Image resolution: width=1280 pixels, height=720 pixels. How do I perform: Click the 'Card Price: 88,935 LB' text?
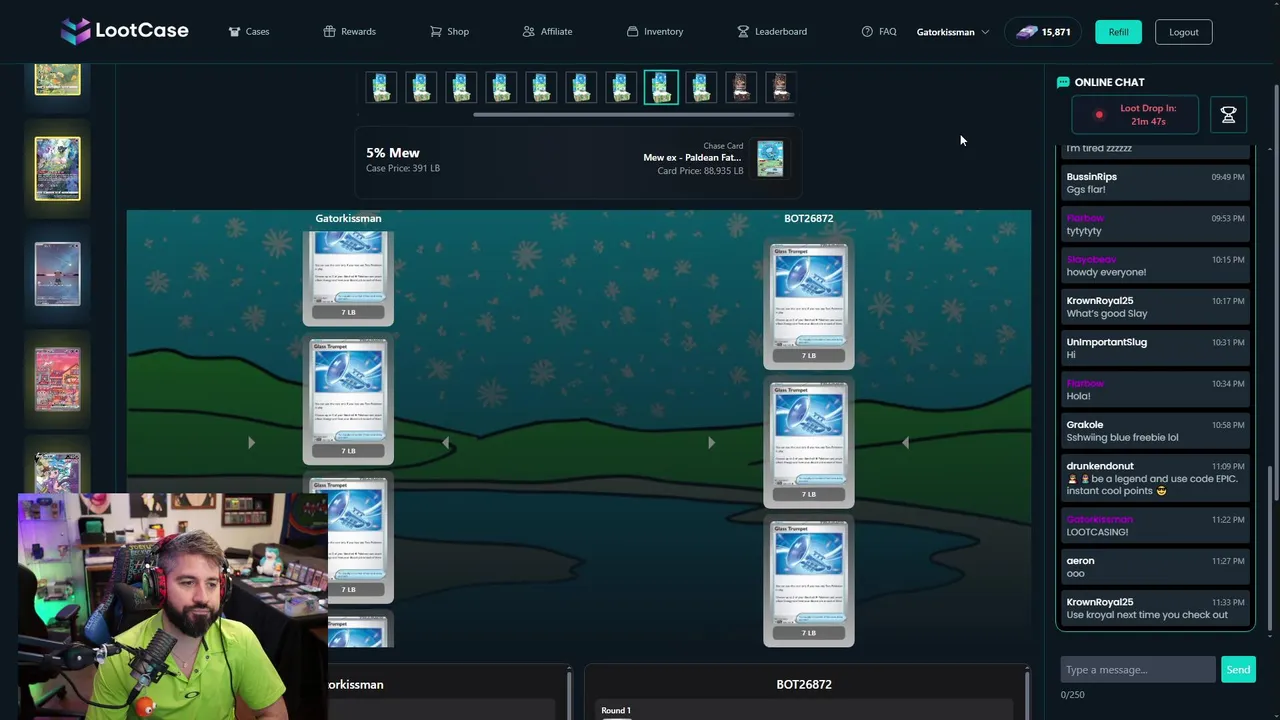click(700, 171)
